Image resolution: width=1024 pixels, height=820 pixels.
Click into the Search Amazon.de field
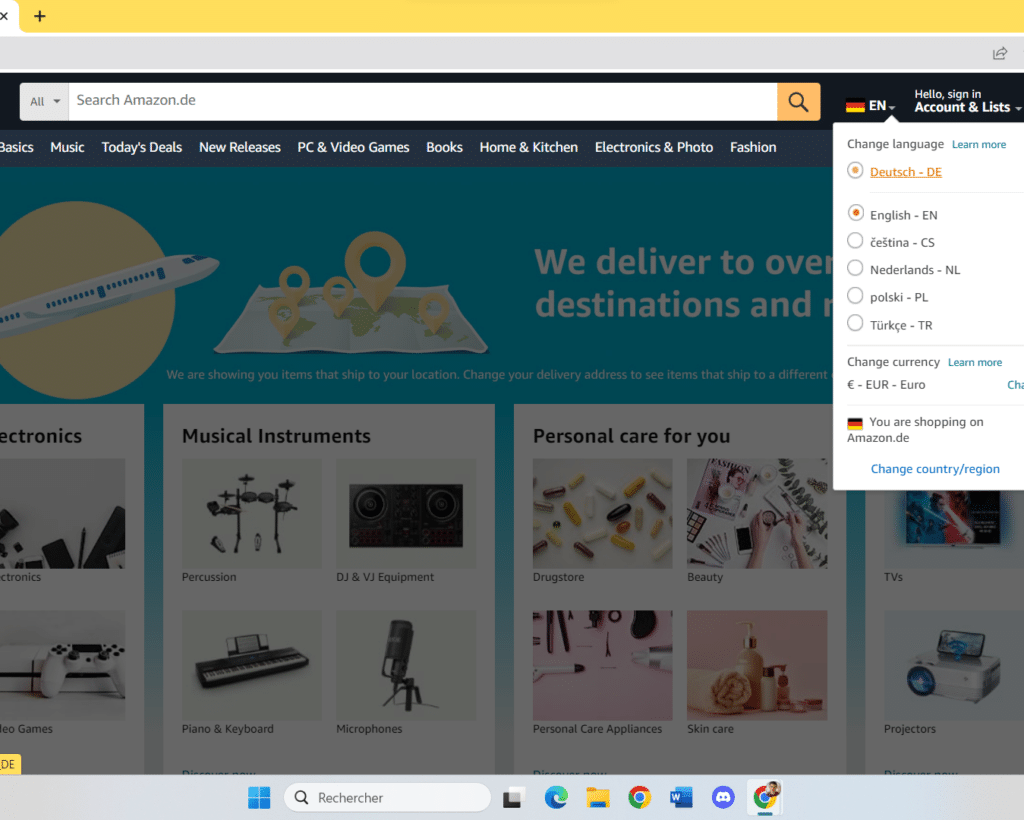pos(420,101)
